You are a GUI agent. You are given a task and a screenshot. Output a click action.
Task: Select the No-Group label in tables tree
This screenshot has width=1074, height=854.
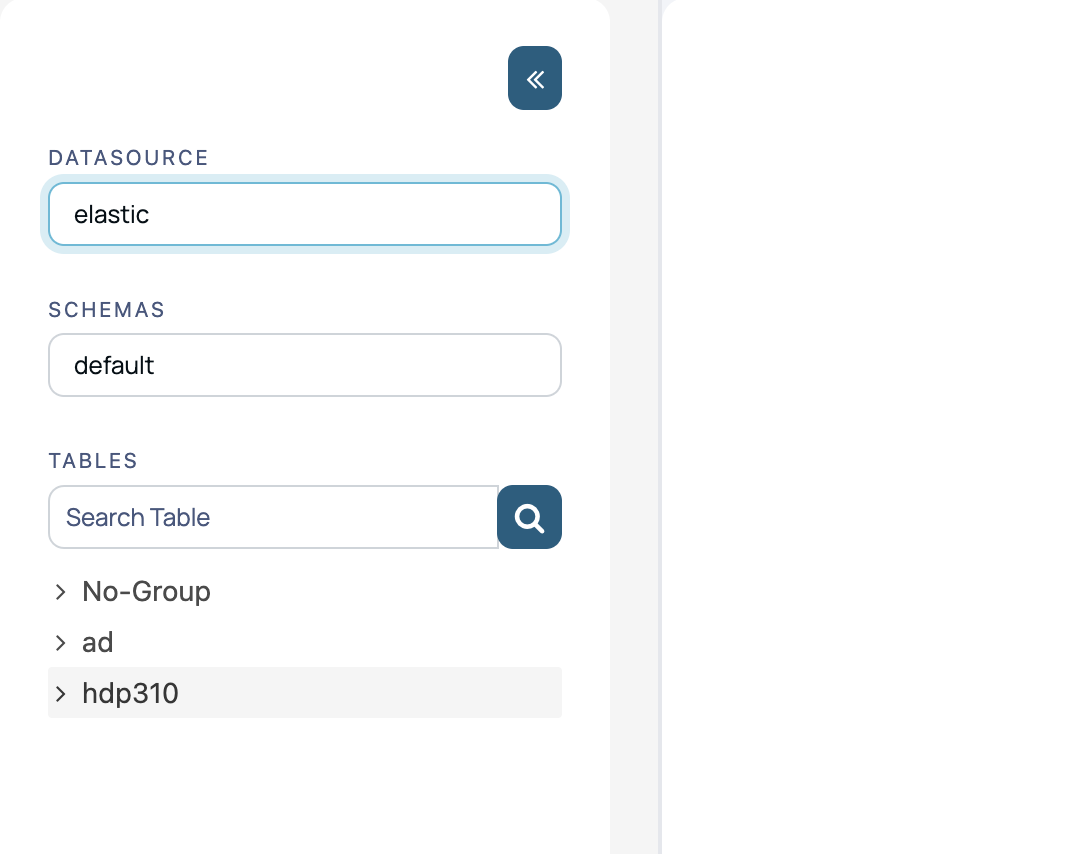coord(146,592)
